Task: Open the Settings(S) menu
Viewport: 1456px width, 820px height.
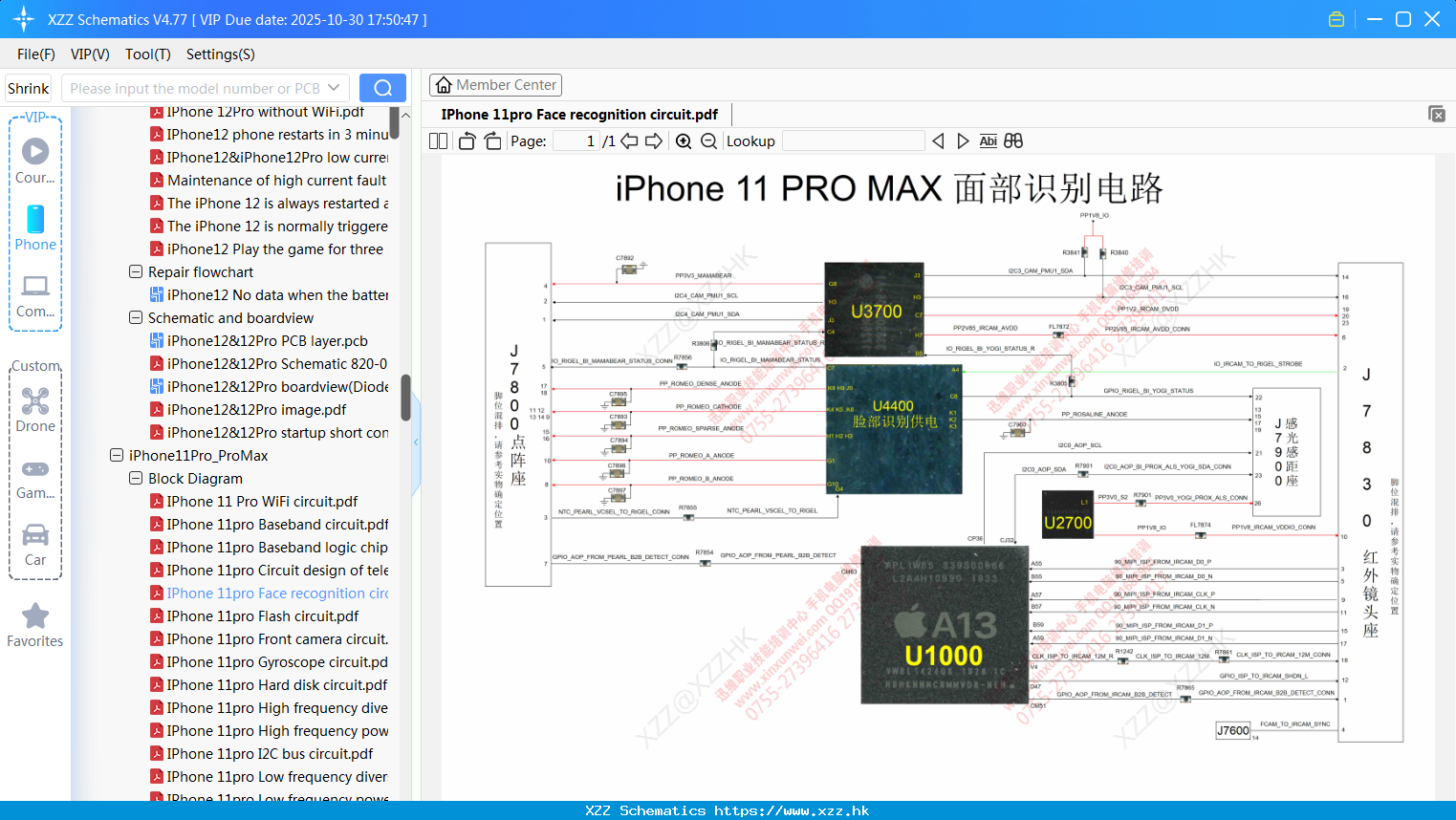Action: tap(221, 54)
